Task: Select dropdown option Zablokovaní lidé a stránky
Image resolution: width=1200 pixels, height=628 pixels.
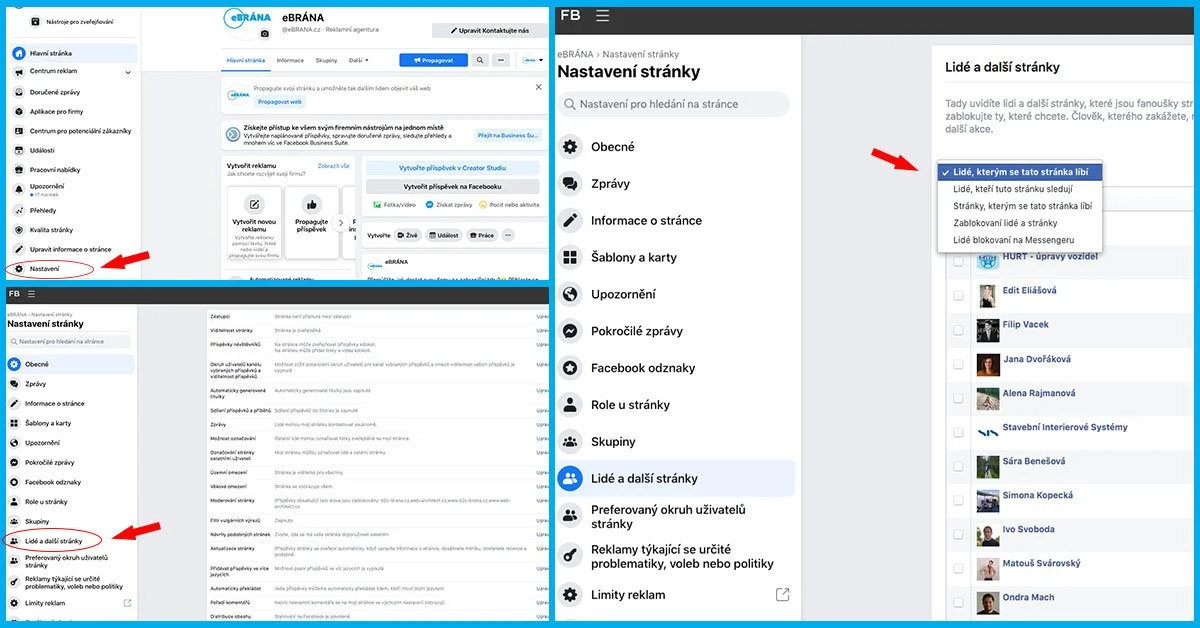Action: coord(1020,223)
